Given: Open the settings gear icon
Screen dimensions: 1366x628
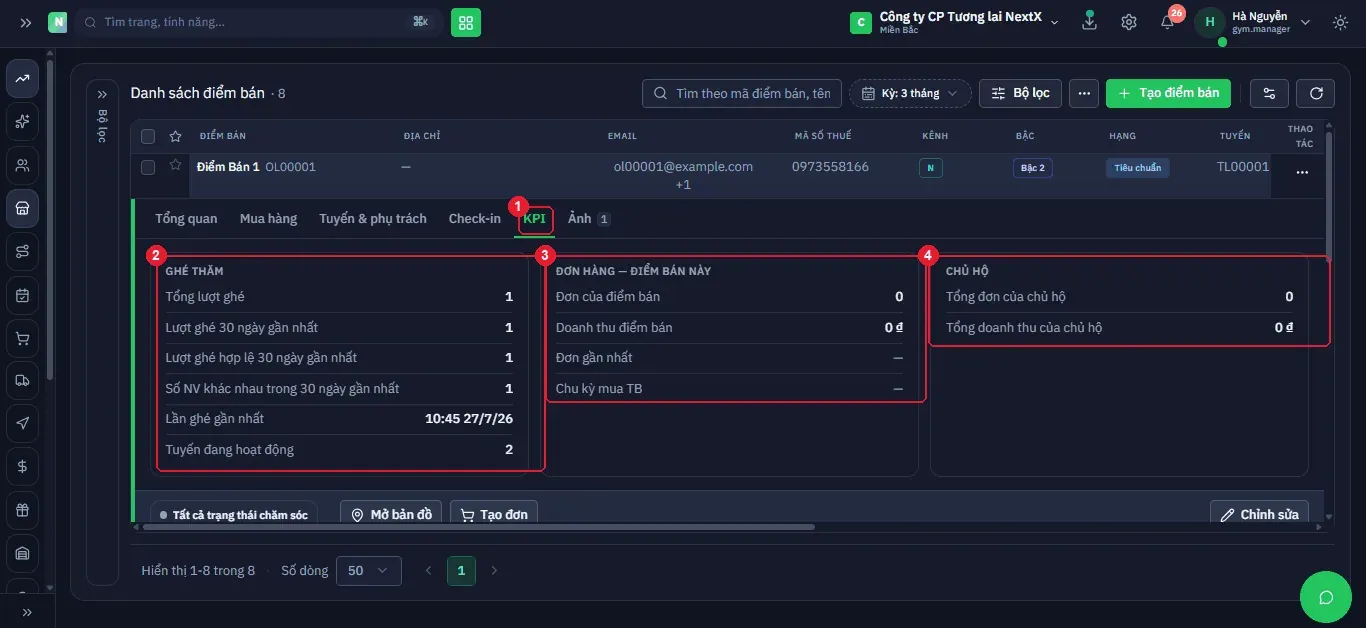Looking at the screenshot, I should click(1129, 22).
